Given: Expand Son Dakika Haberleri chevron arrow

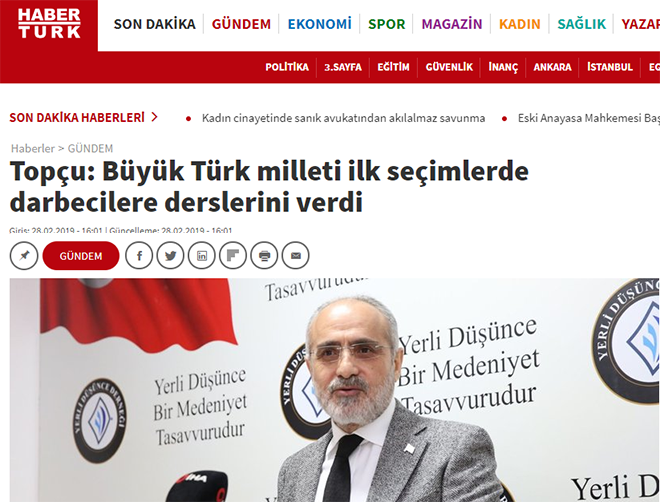Looking at the screenshot, I should click(154, 117).
